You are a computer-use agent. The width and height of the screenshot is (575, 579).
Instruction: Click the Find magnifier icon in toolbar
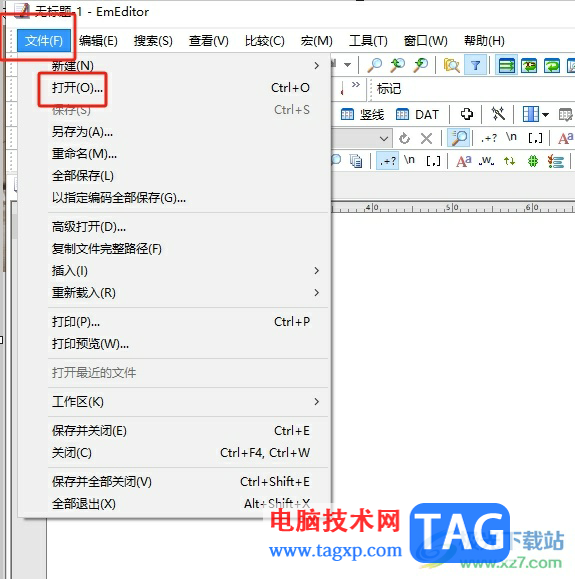point(374,65)
